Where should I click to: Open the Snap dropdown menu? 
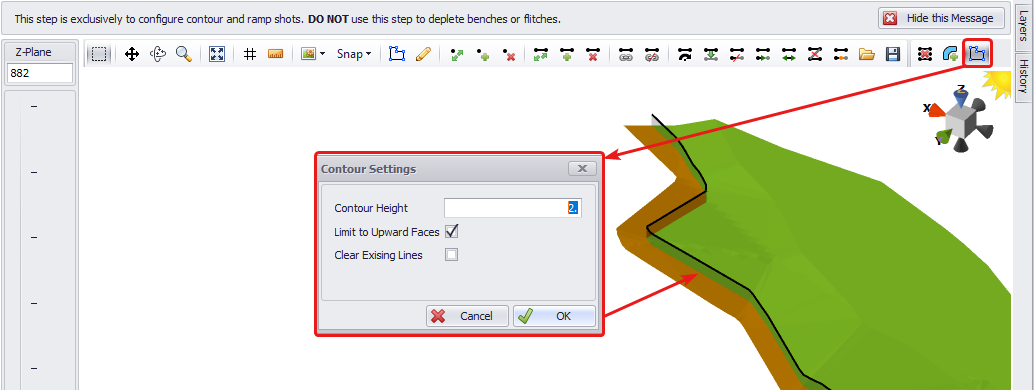click(x=354, y=54)
